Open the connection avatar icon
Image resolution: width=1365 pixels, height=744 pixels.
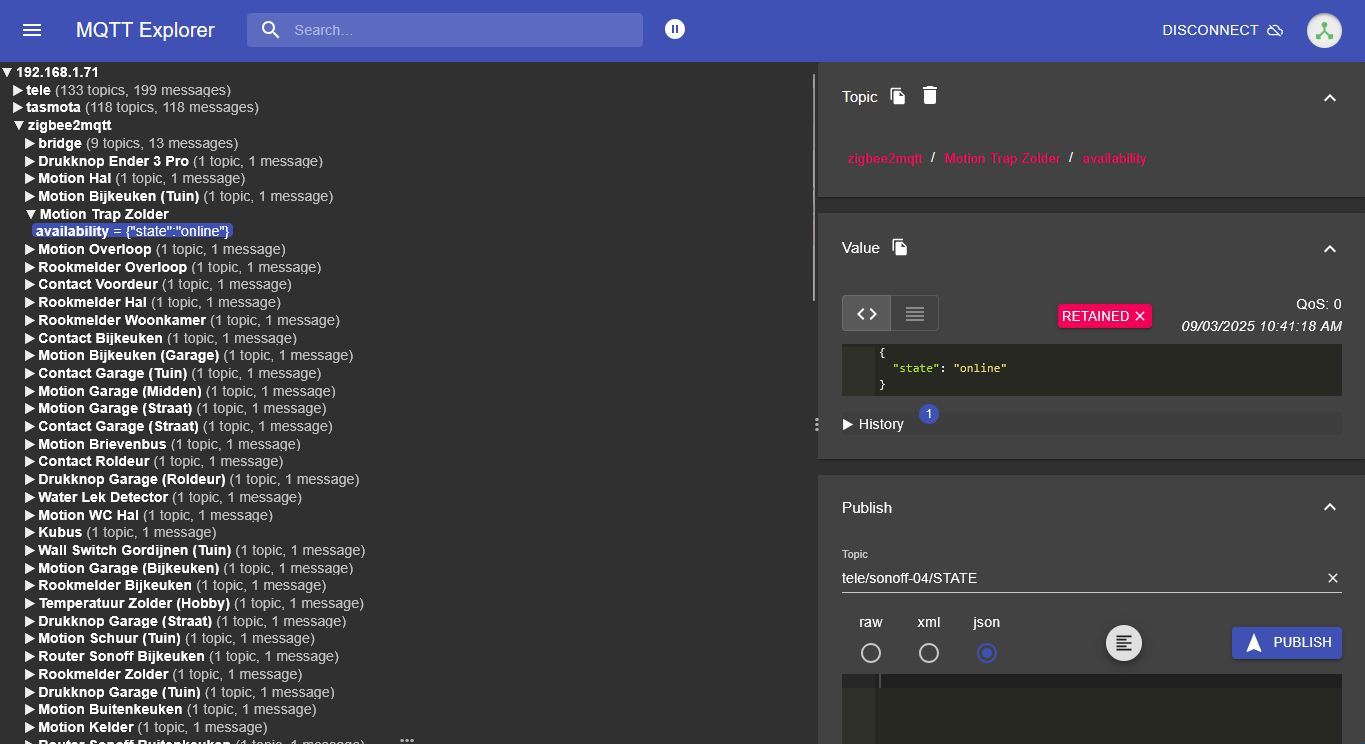coord(1324,30)
